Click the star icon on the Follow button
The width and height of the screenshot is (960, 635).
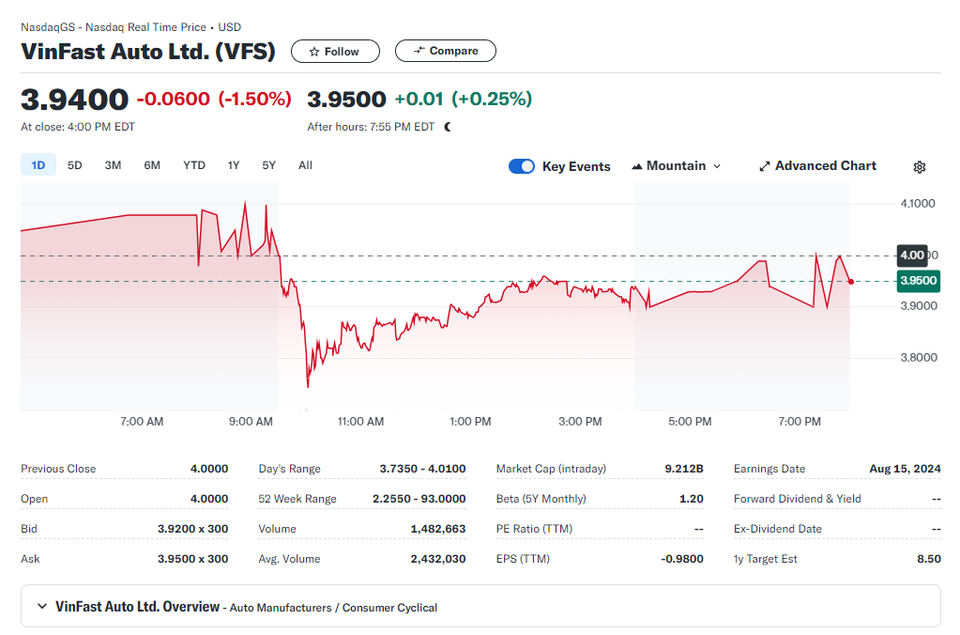coord(314,51)
